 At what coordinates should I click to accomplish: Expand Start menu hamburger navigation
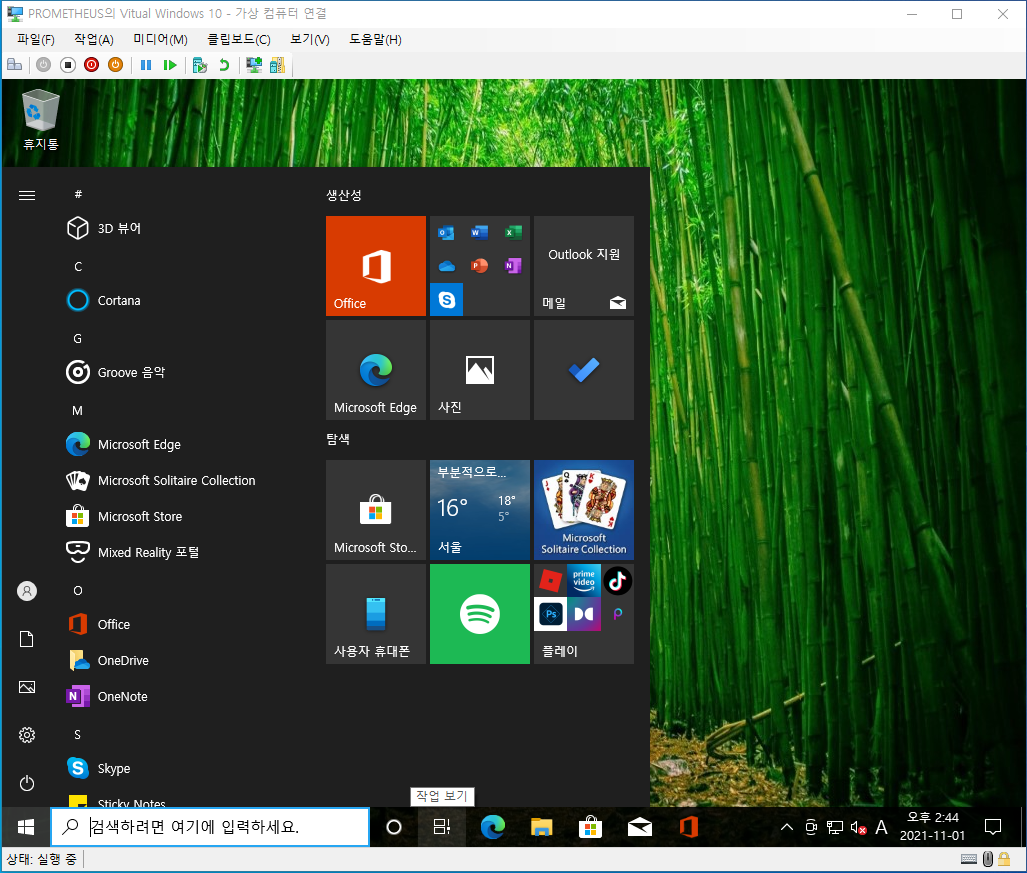27,195
